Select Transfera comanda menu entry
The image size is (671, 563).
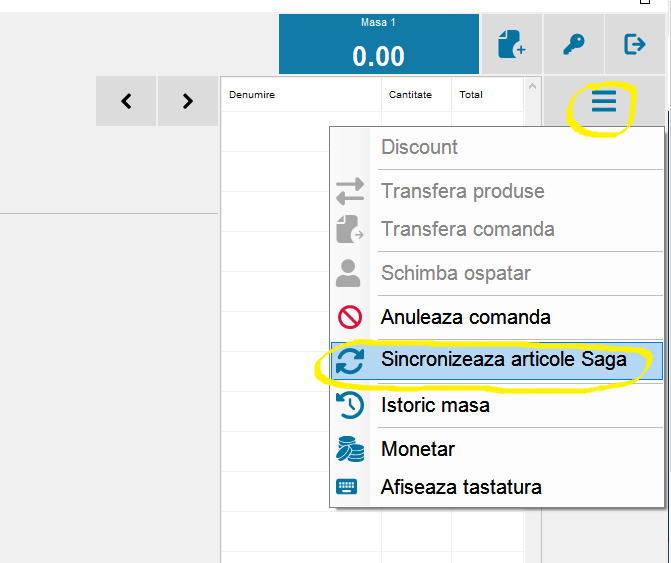[467, 229]
